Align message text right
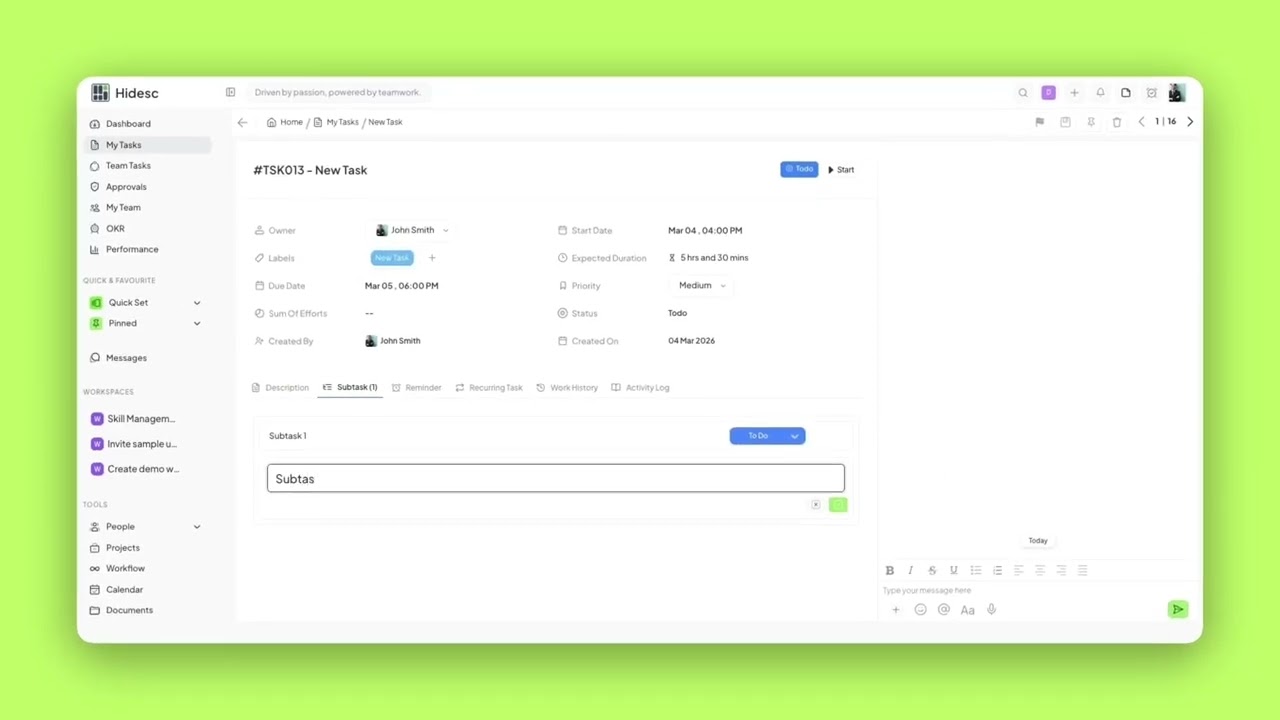This screenshot has height=720, width=1280. tap(1061, 570)
